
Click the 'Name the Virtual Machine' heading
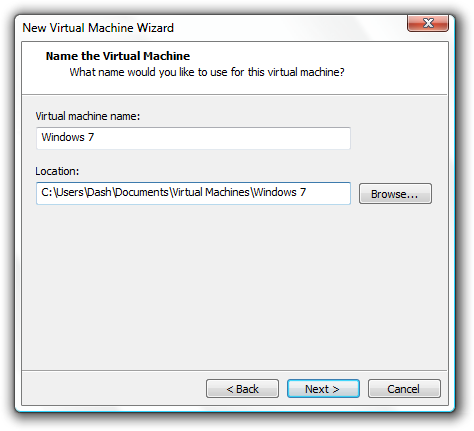118,56
